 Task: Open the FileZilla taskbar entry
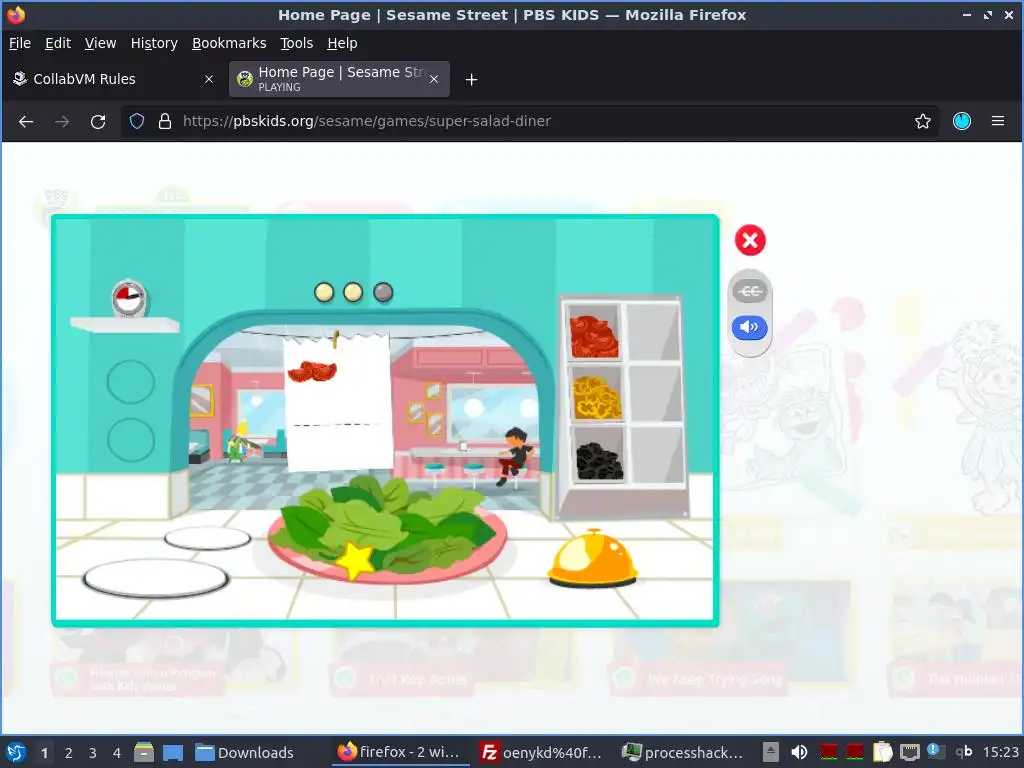[541, 752]
